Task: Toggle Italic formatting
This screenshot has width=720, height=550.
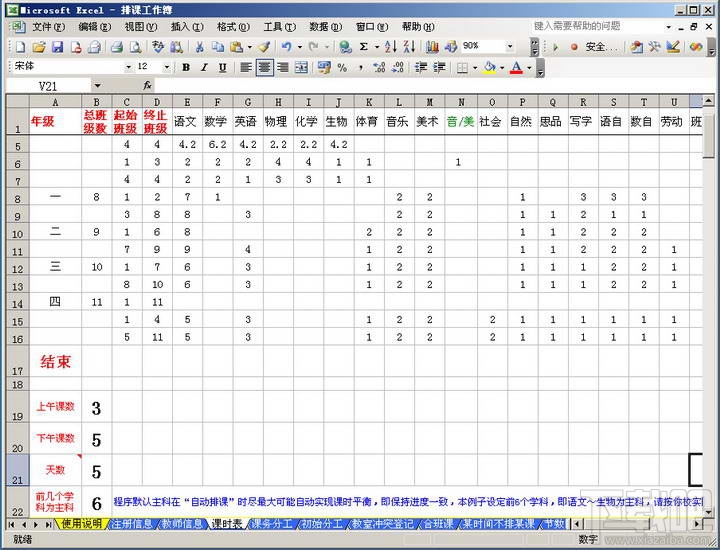Action: pyautogui.click(x=204, y=68)
